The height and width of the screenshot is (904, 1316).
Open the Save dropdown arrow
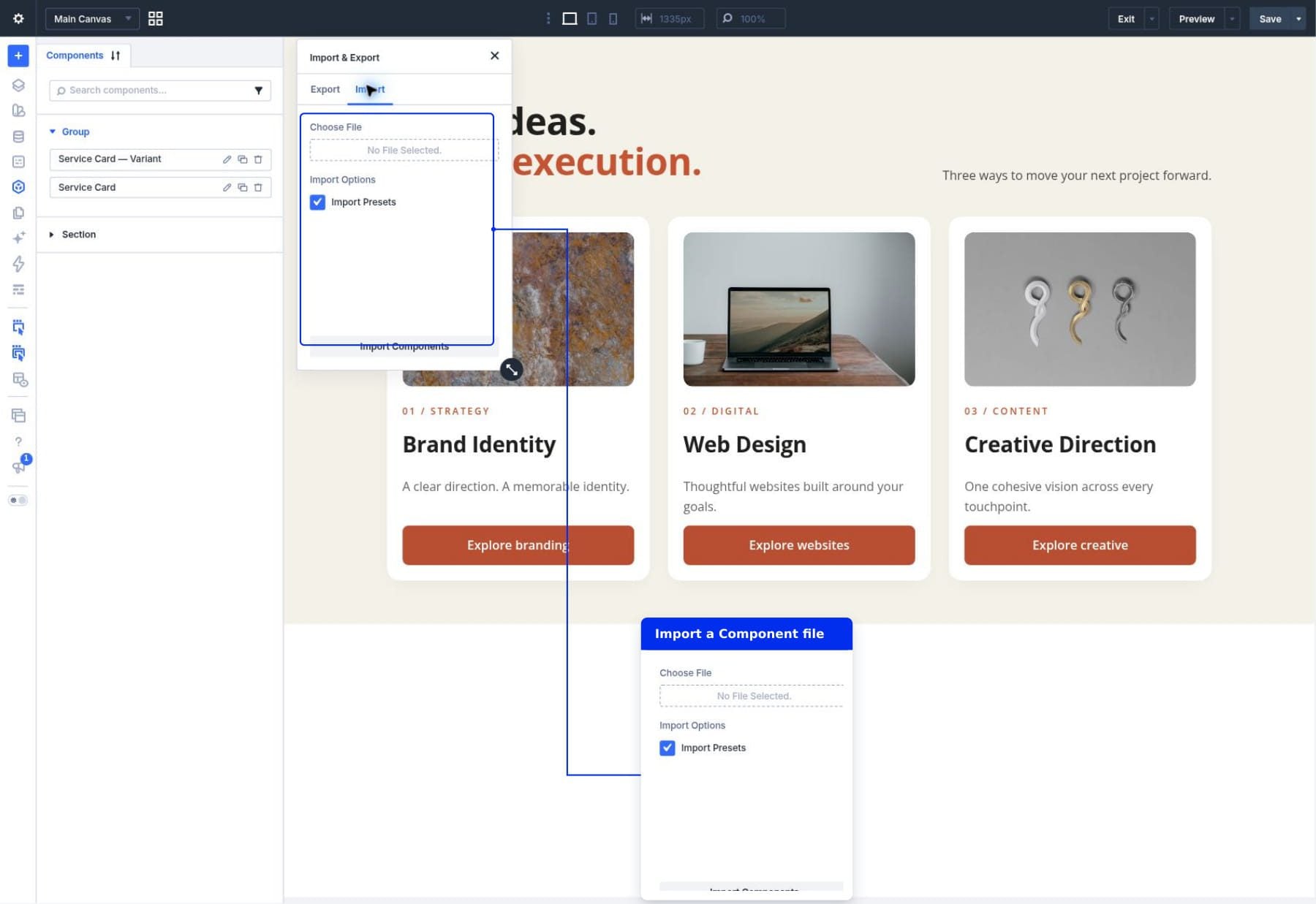click(1299, 18)
